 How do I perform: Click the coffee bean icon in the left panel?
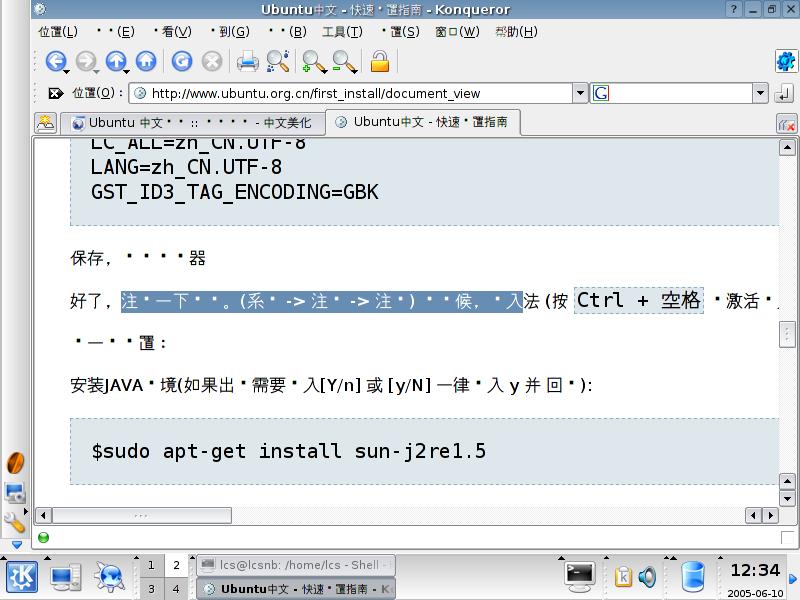[15, 463]
